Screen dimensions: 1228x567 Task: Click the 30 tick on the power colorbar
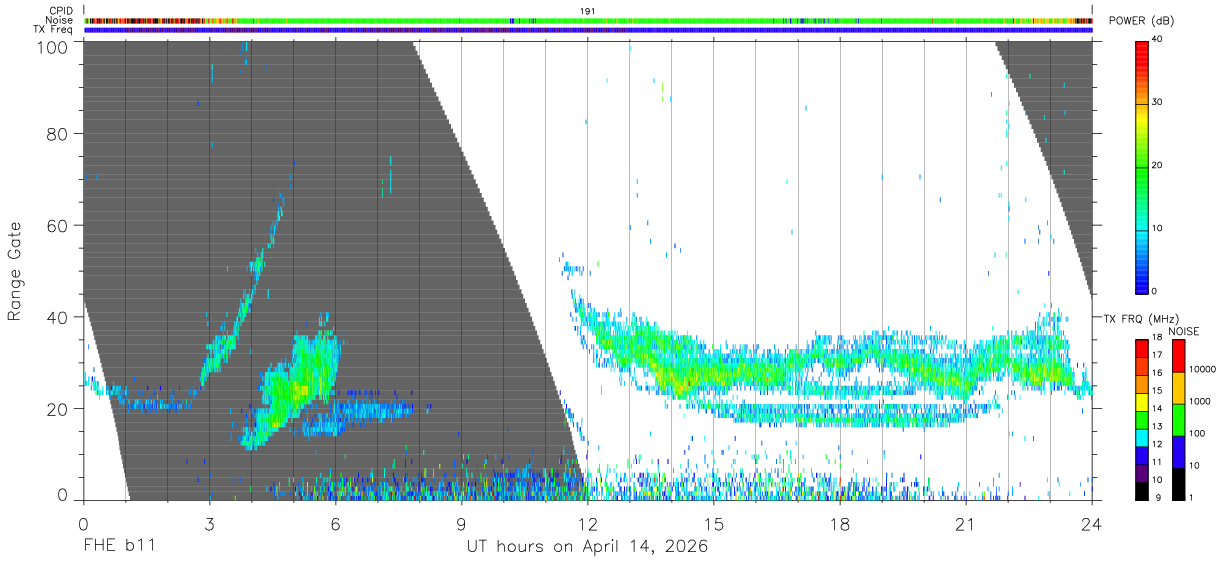(x=1158, y=103)
